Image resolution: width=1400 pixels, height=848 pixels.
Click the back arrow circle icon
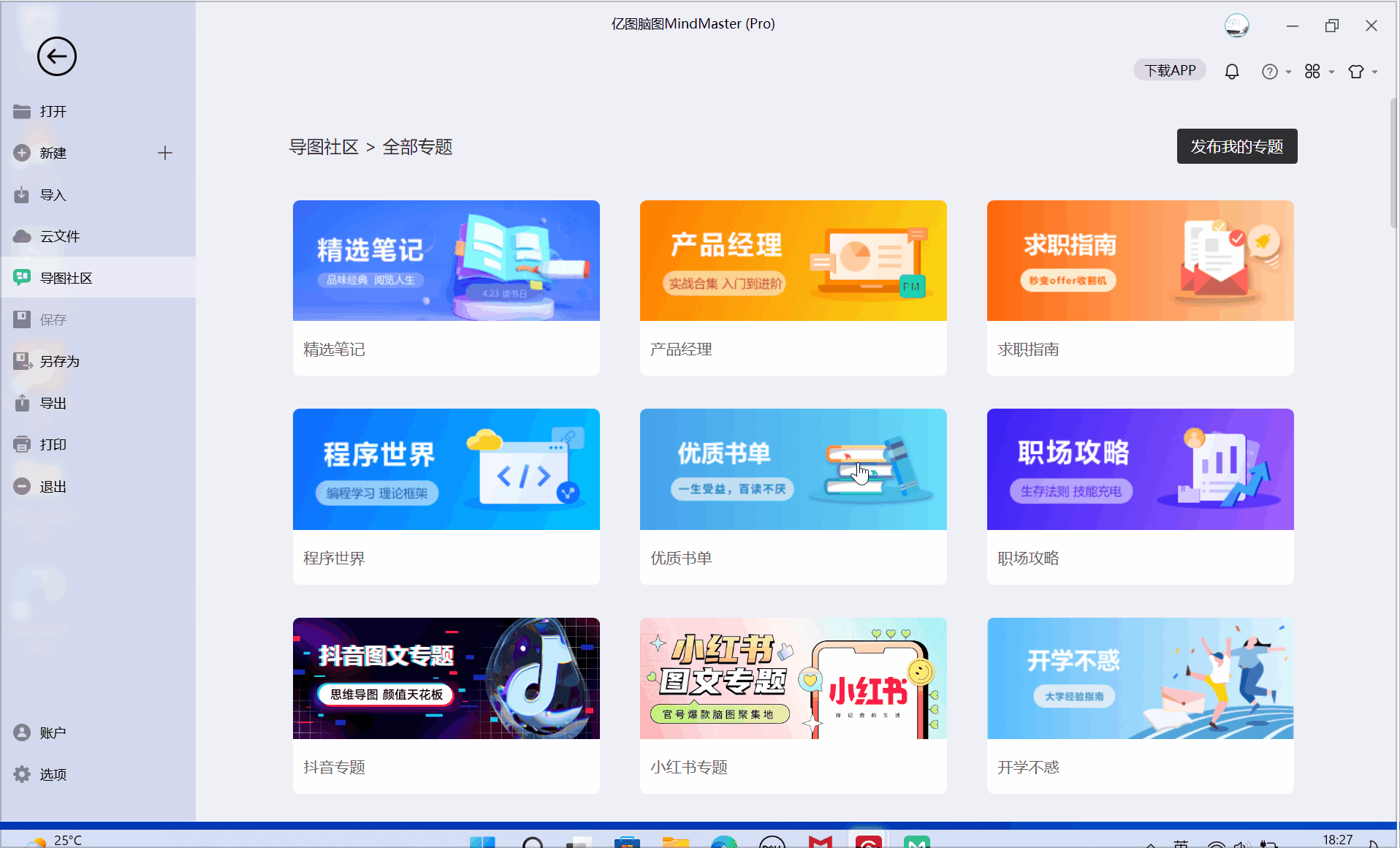point(57,56)
